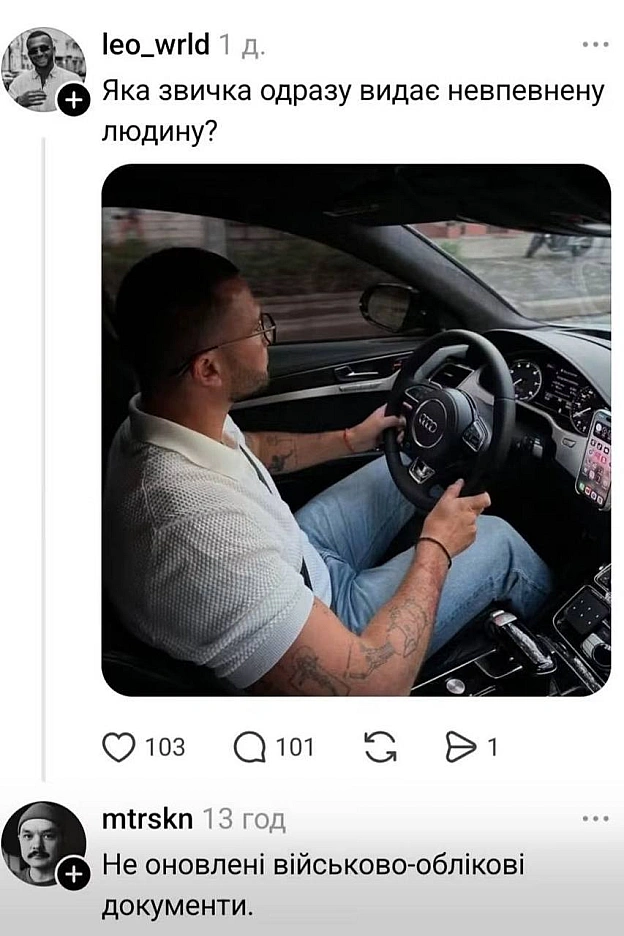Screen dimensions: 624x936
Task: Open the leo_wrld username link
Action: click(156, 45)
